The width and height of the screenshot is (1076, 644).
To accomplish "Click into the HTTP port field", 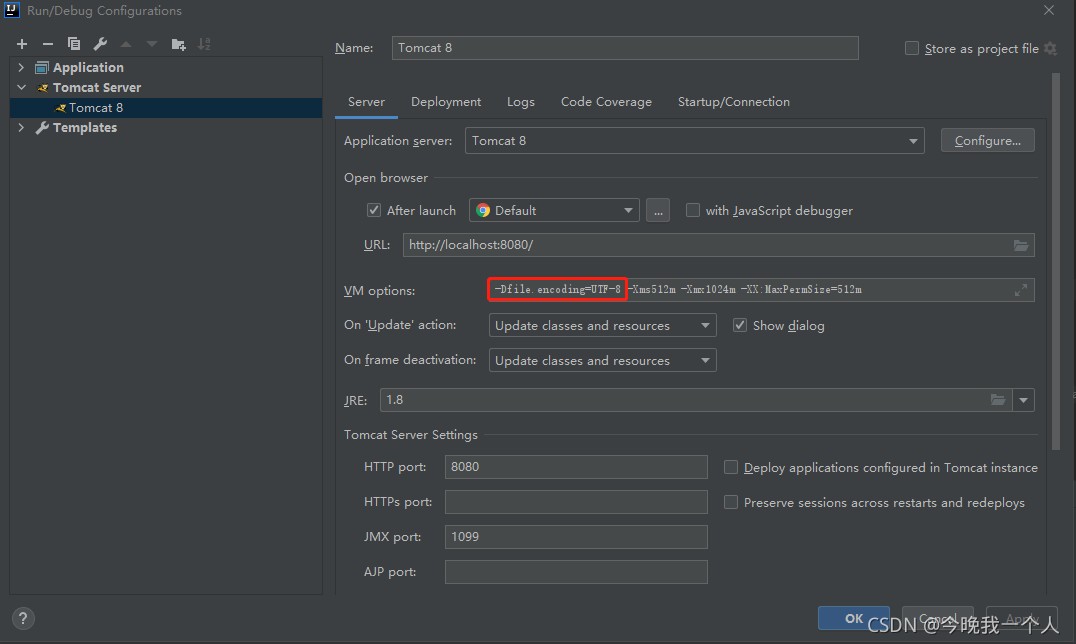I will [x=576, y=467].
